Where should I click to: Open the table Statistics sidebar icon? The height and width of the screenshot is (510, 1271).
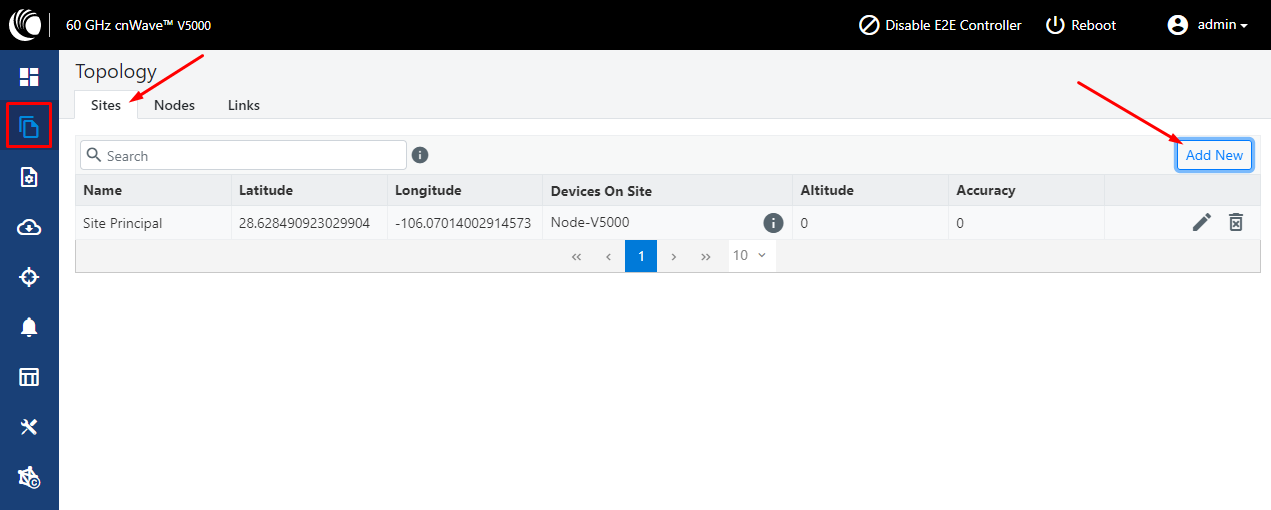click(x=29, y=377)
